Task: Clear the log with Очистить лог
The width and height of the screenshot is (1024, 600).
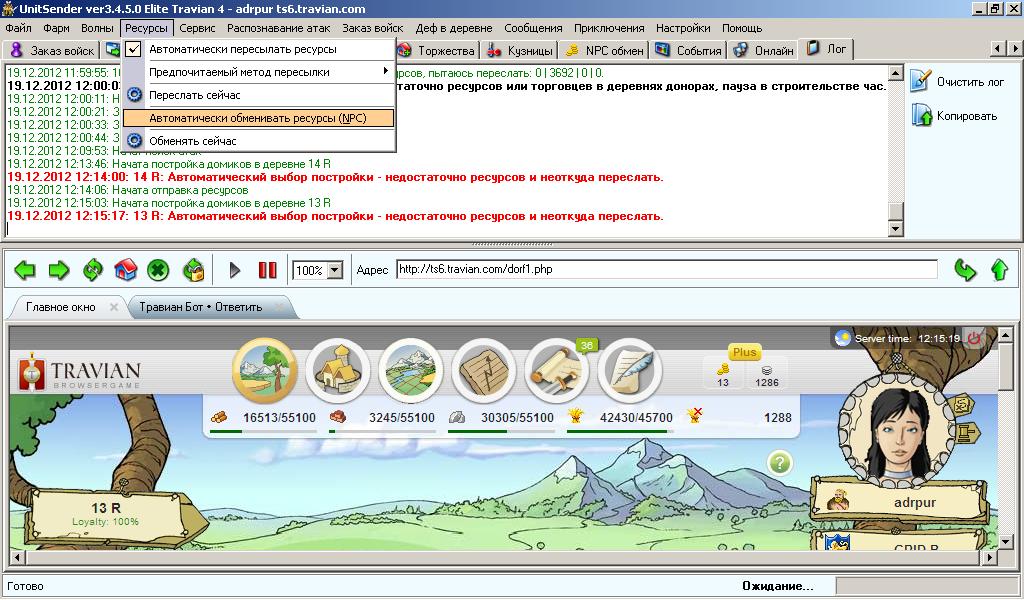Action: (x=958, y=82)
